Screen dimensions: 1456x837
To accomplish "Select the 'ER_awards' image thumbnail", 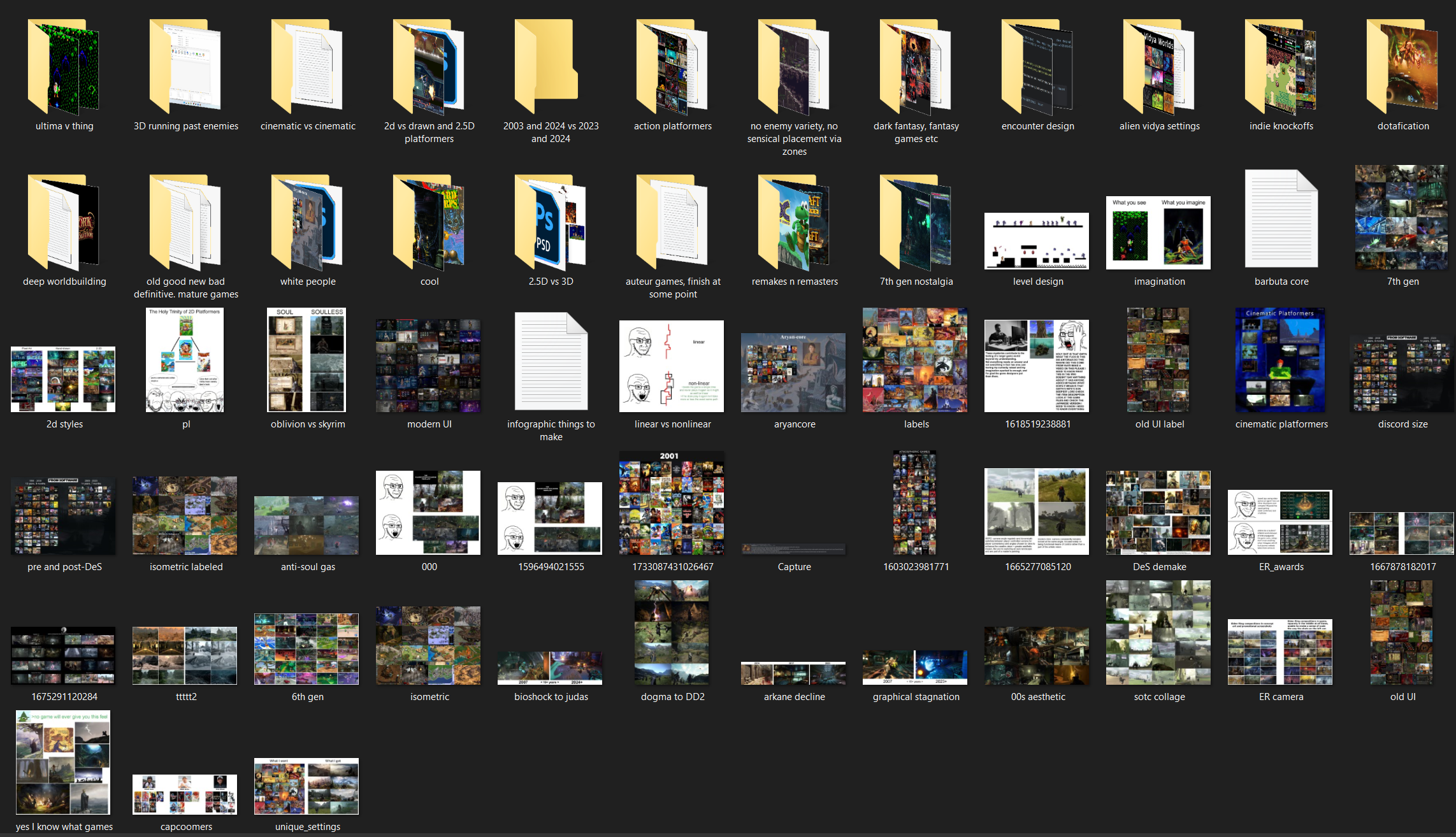I will pos(1280,522).
